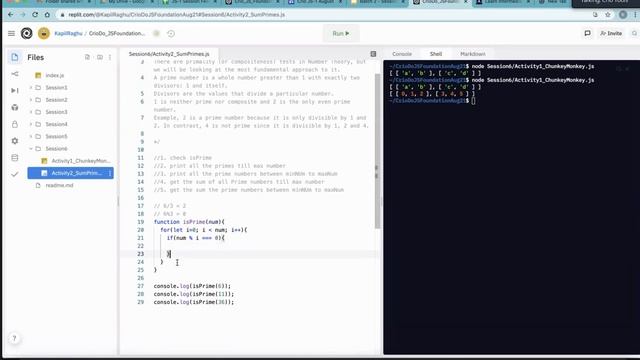Click the help question mark button

tap(14, 338)
